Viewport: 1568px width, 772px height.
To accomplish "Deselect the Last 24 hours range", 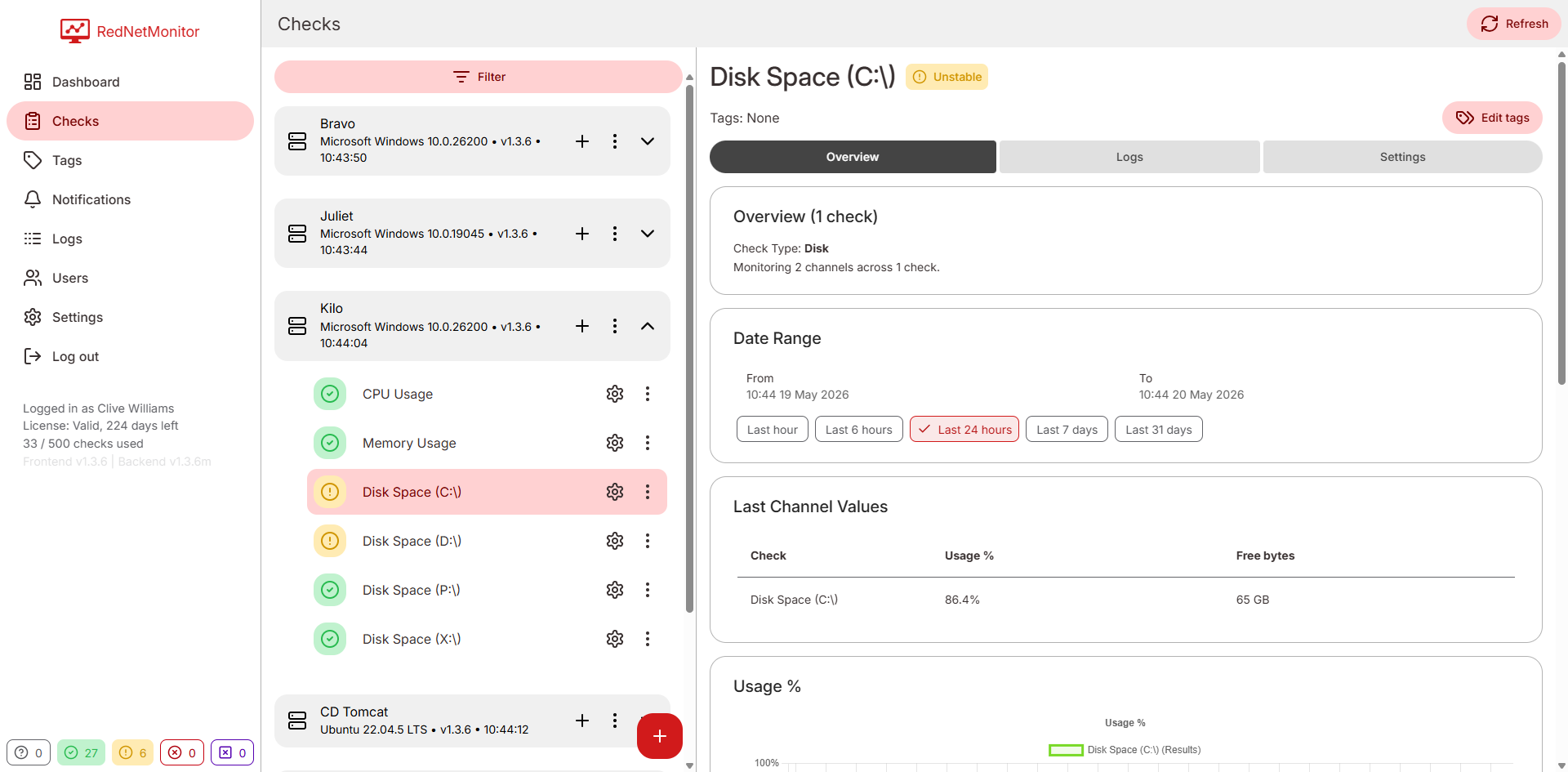I will coord(964,430).
